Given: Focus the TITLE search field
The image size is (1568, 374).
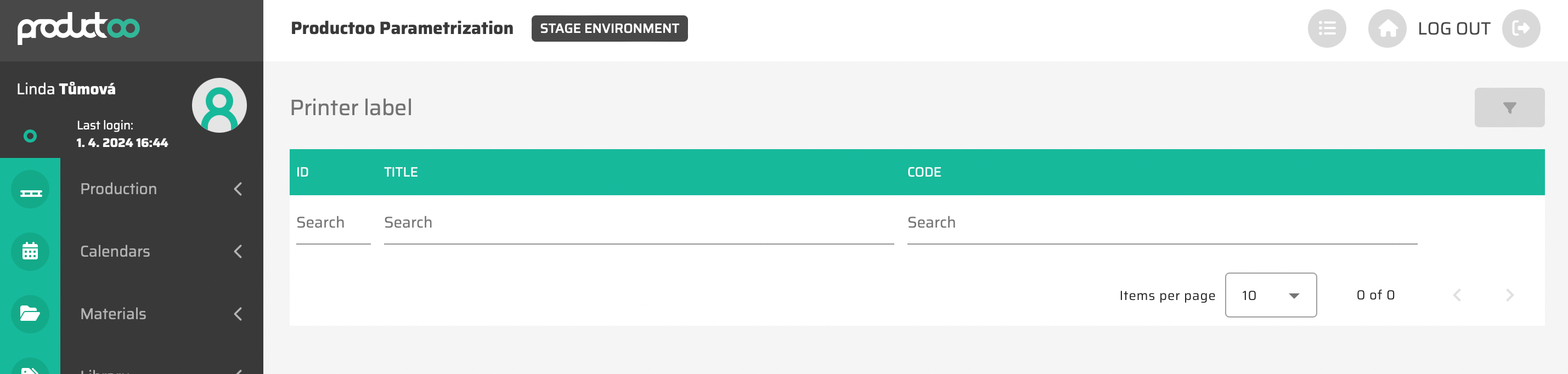Looking at the screenshot, I should (638, 223).
